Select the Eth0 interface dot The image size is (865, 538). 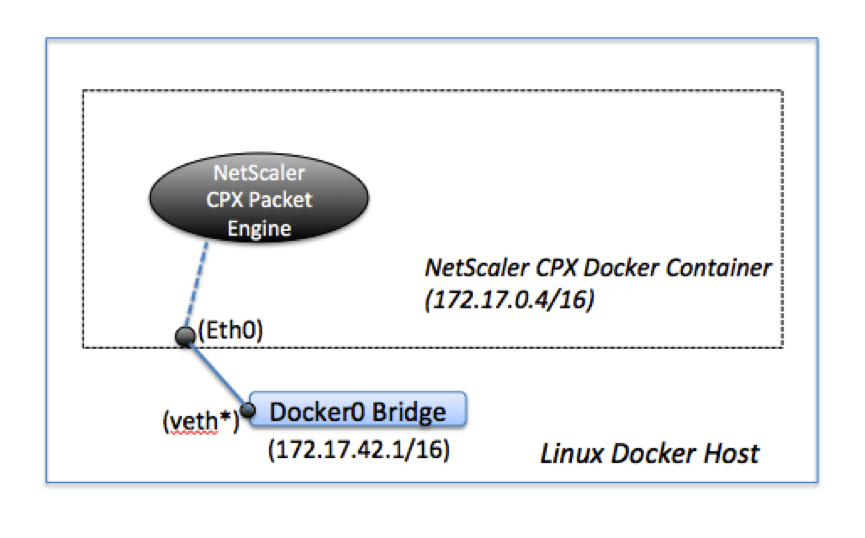184,336
